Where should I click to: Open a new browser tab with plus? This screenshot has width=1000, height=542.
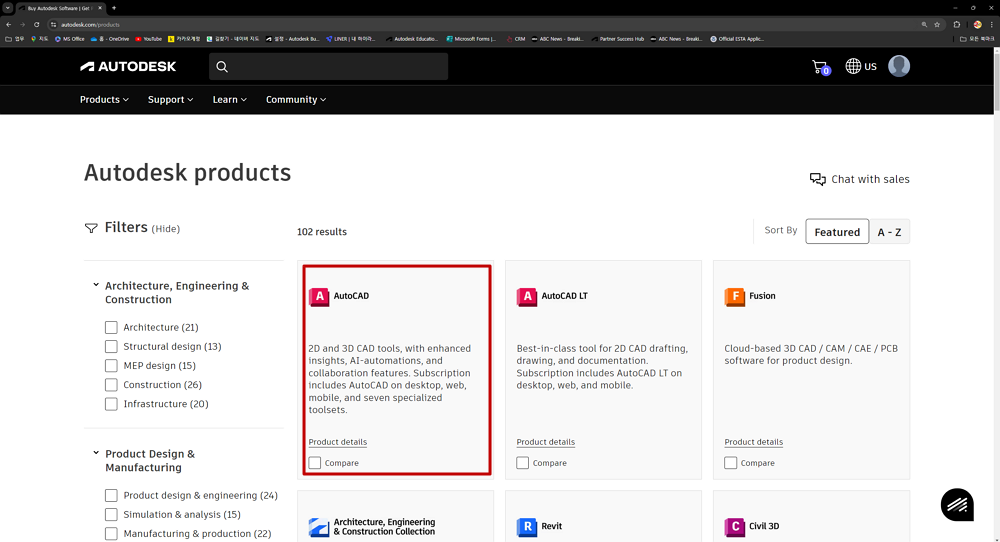coord(114,8)
